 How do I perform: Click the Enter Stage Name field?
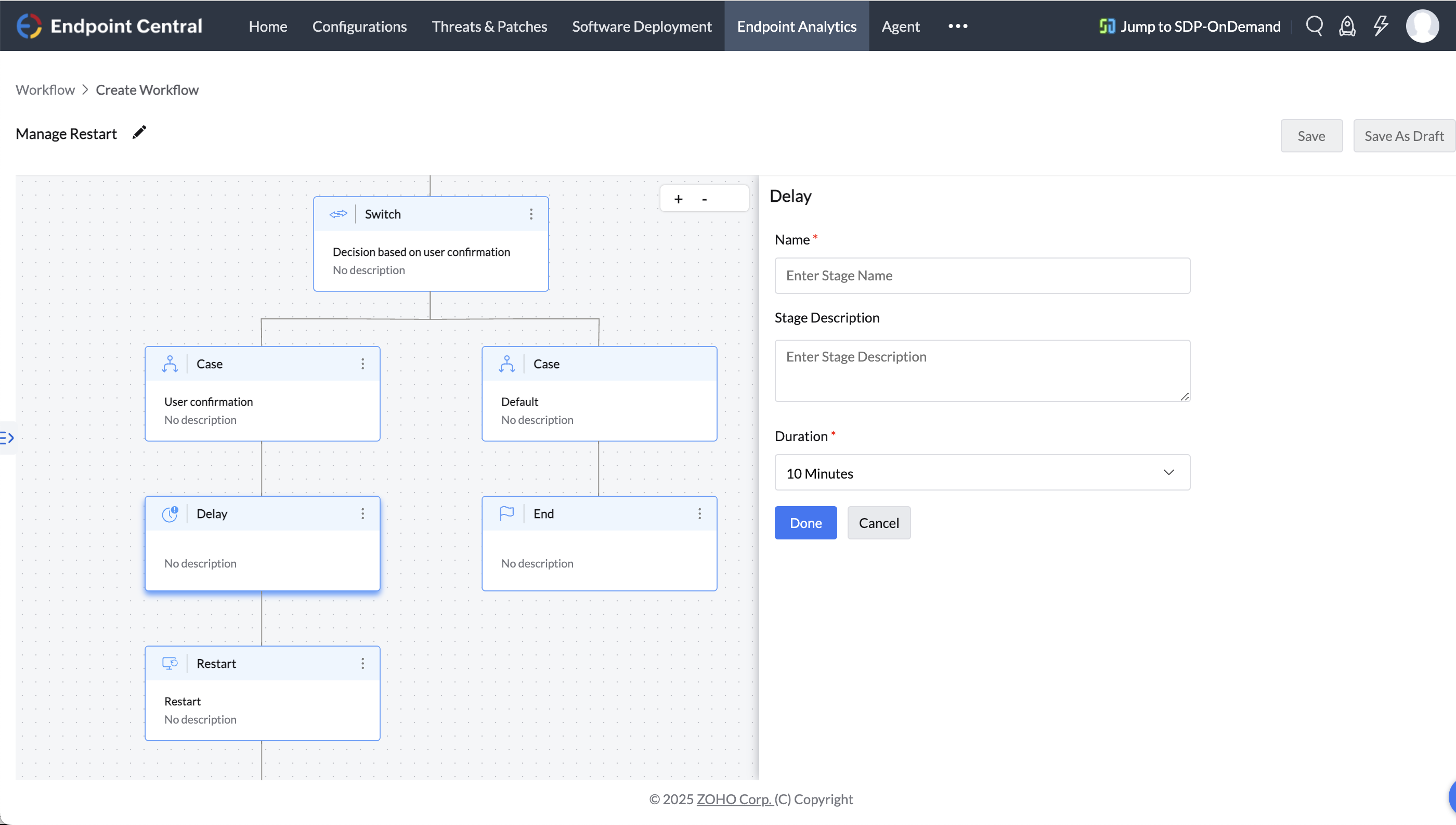(x=982, y=276)
